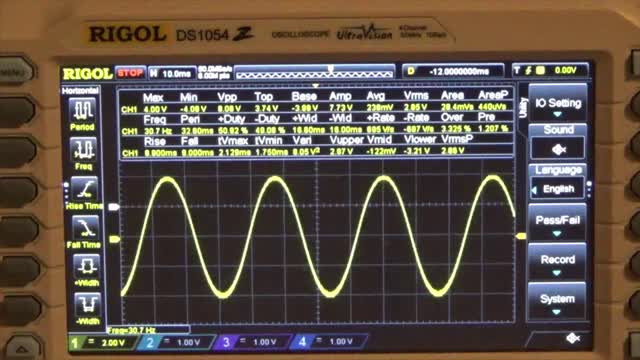Select channel 3 label at 1.00V

253,342
